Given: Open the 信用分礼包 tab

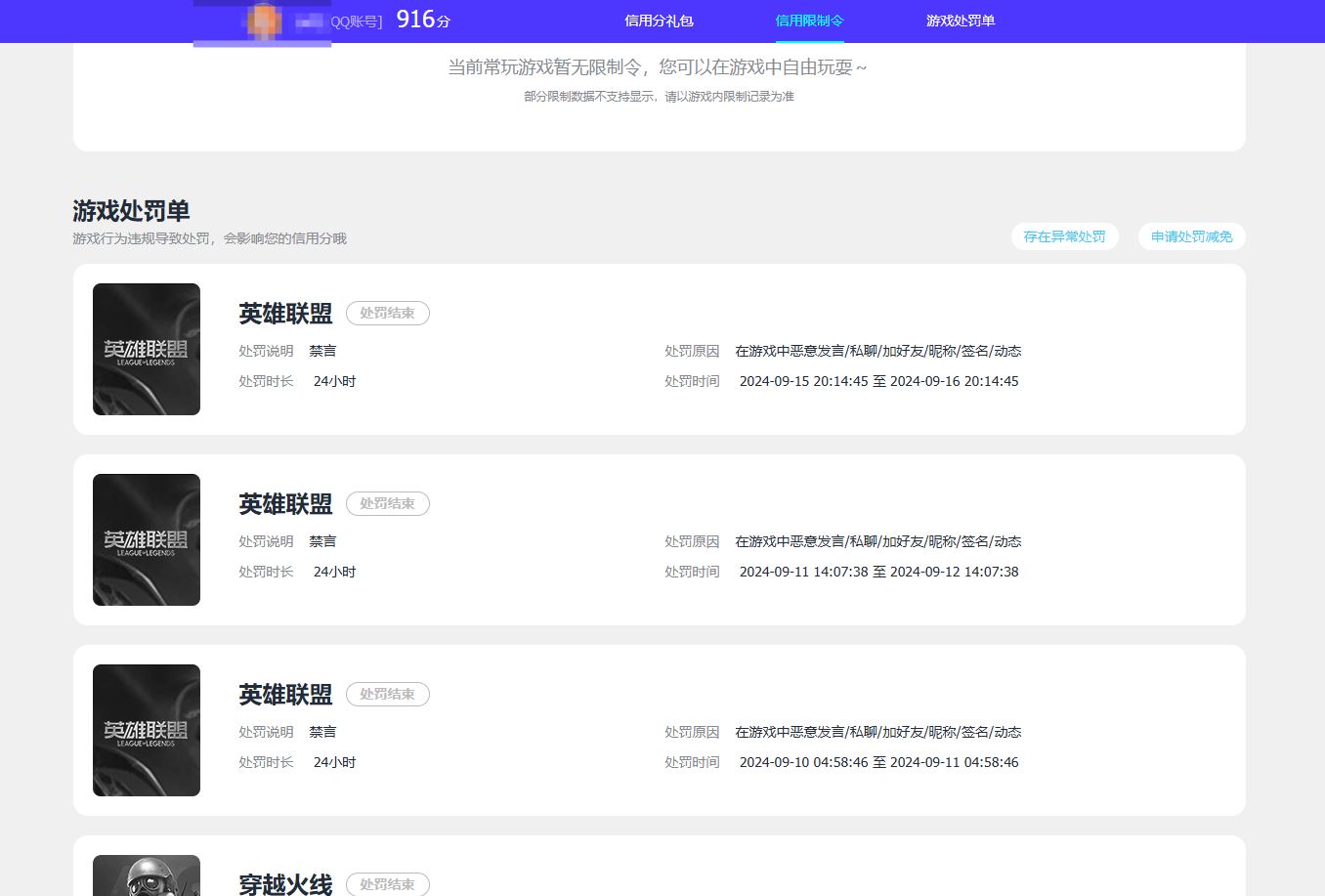Looking at the screenshot, I should [659, 21].
